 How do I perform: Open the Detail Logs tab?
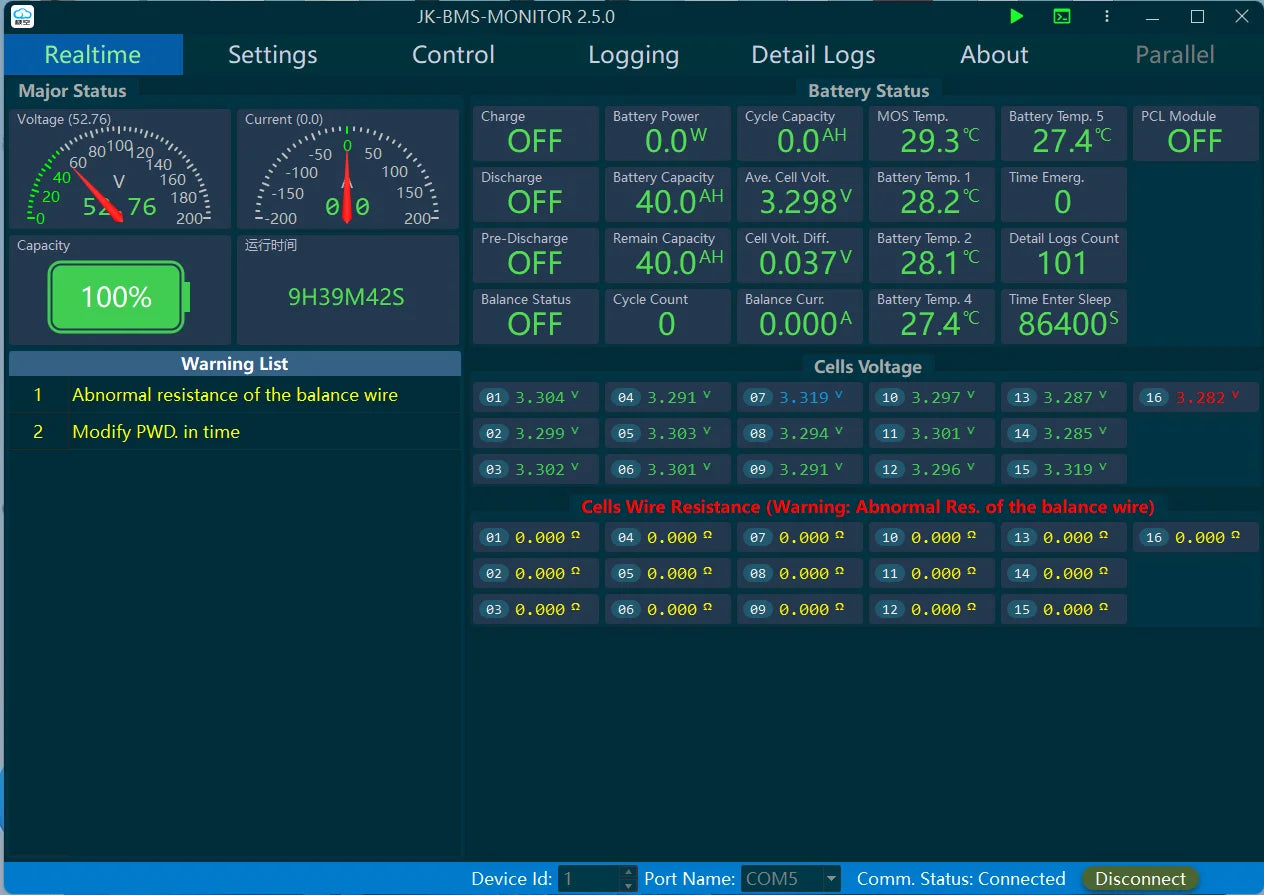(x=813, y=55)
